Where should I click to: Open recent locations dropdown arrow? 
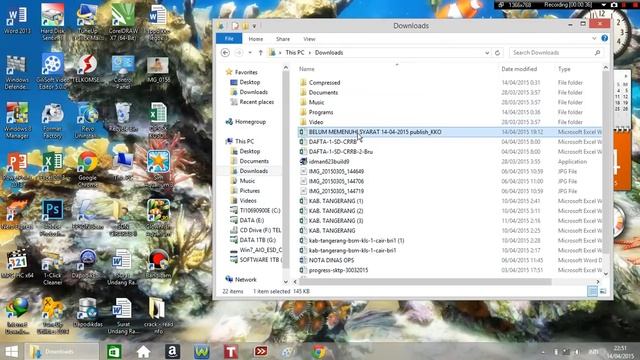tap(250, 53)
